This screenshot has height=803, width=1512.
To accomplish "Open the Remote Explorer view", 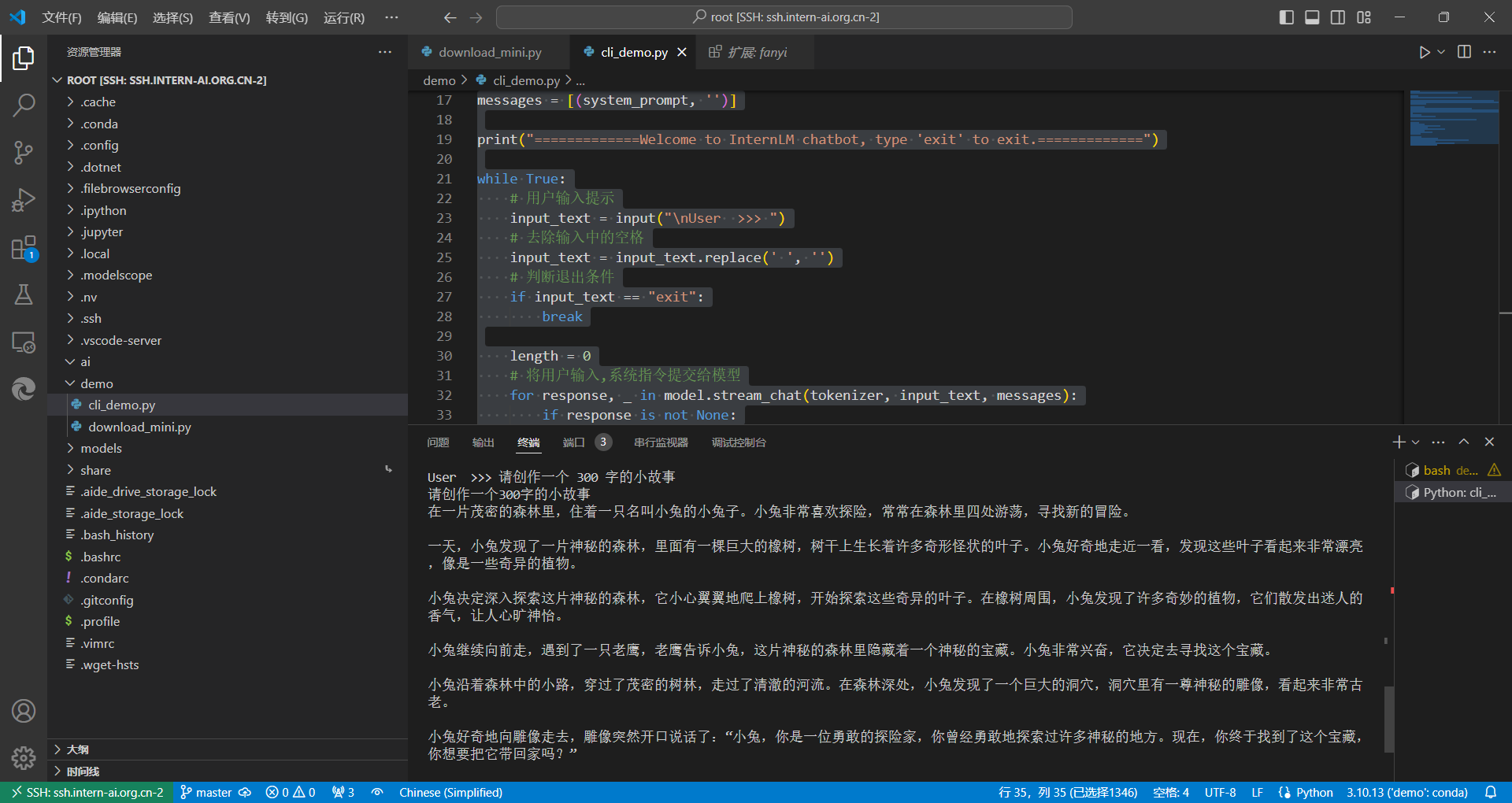I will 24,342.
